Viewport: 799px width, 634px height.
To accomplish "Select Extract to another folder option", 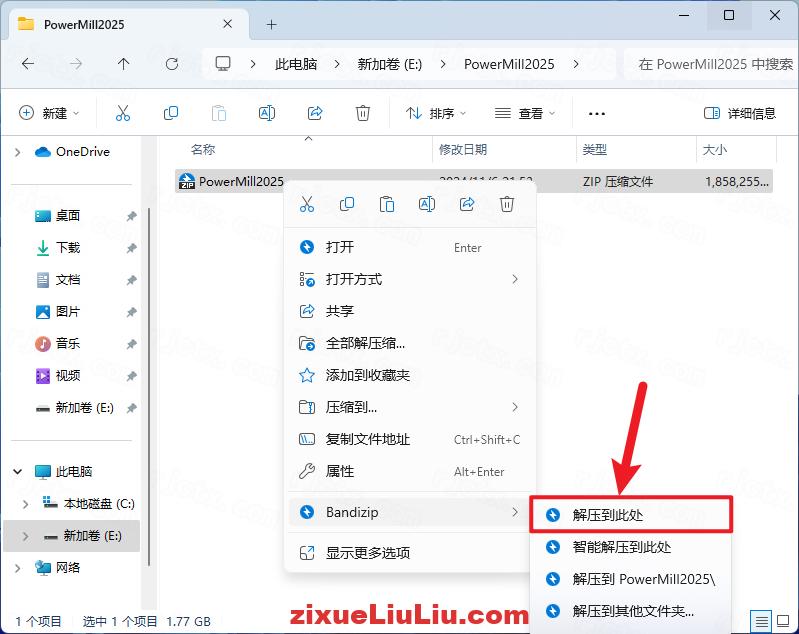I will pos(631,611).
